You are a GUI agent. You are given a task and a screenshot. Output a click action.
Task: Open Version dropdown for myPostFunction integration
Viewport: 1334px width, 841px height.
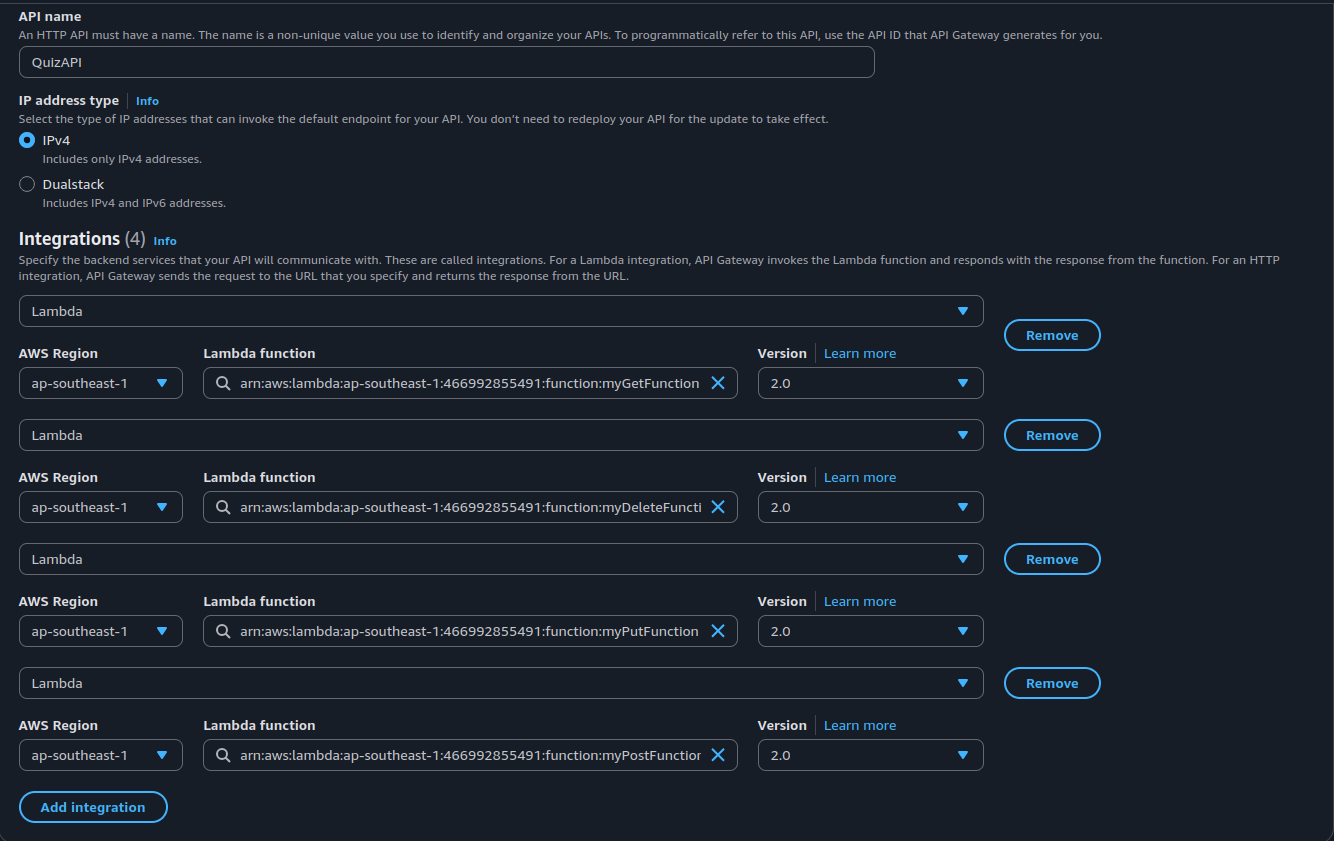870,755
